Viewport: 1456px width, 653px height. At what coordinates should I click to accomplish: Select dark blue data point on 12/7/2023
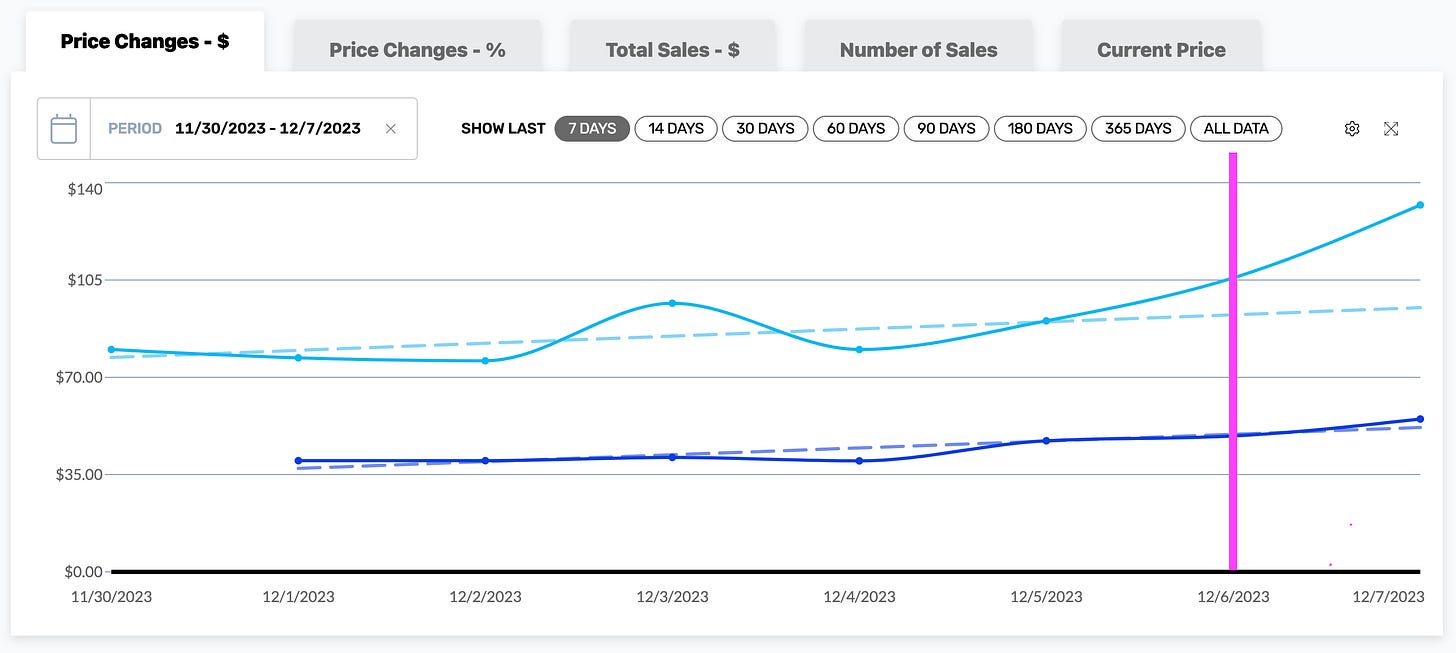pyautogui.click(x=1420, y=419)
